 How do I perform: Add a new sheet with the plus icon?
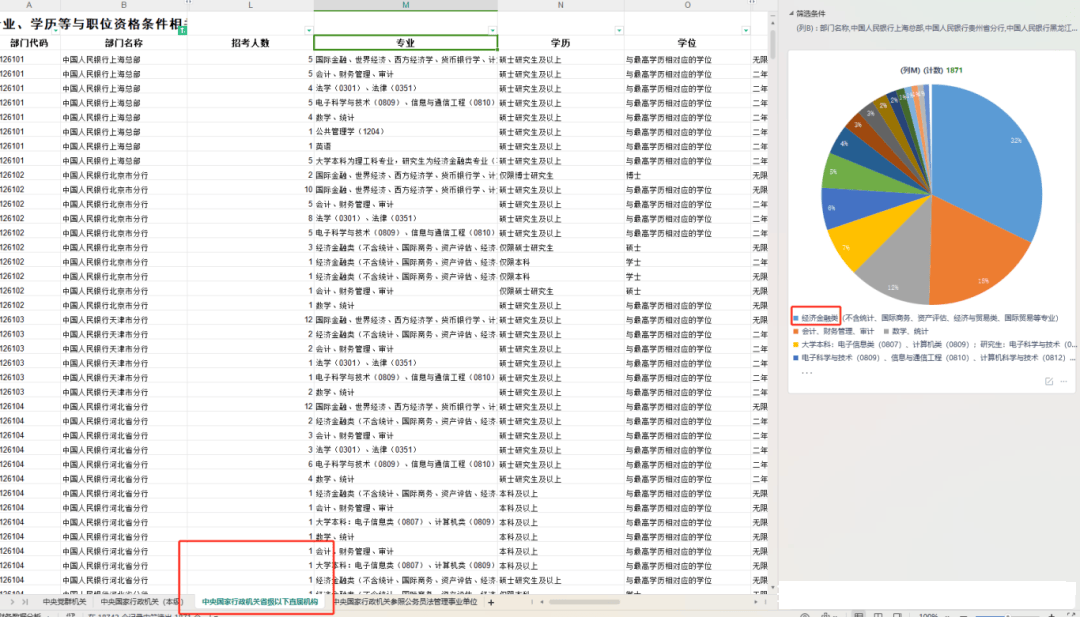491,603
